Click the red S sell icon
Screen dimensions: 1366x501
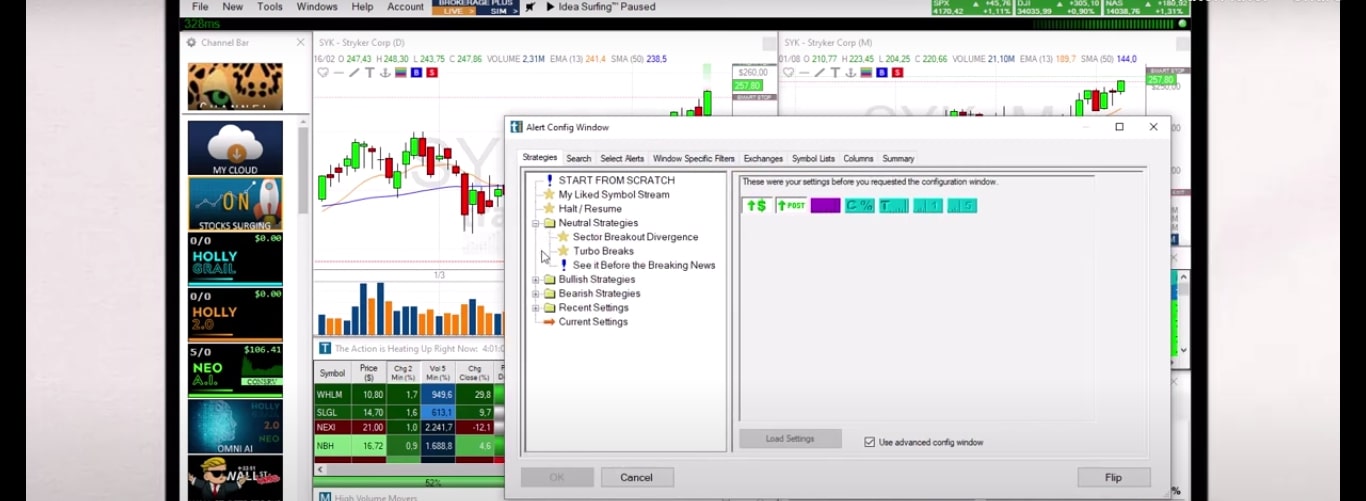coord(432,73)
